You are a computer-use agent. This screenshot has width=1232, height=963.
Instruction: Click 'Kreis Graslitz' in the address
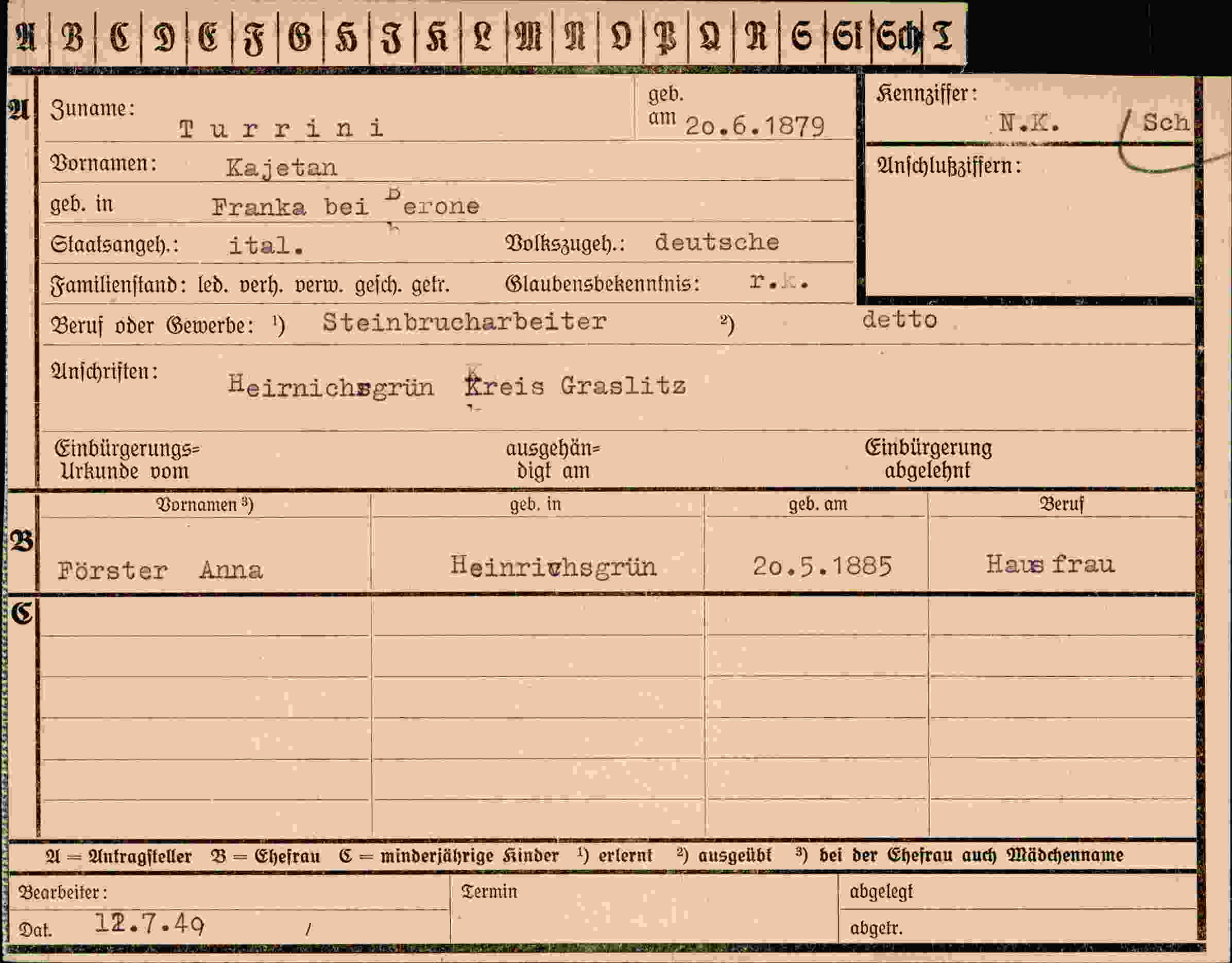[575, 386]
